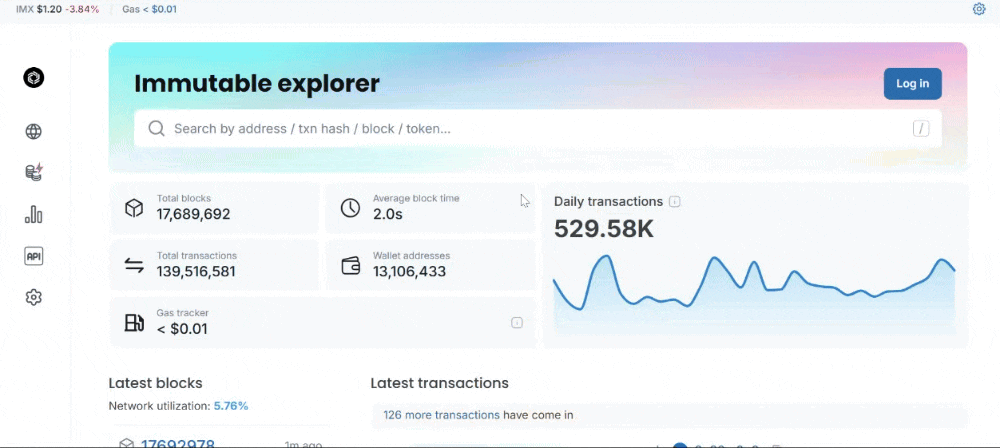Open the Charts & stats bar icon
Screen dimensions: 1000x448
(x=33, y=214)
